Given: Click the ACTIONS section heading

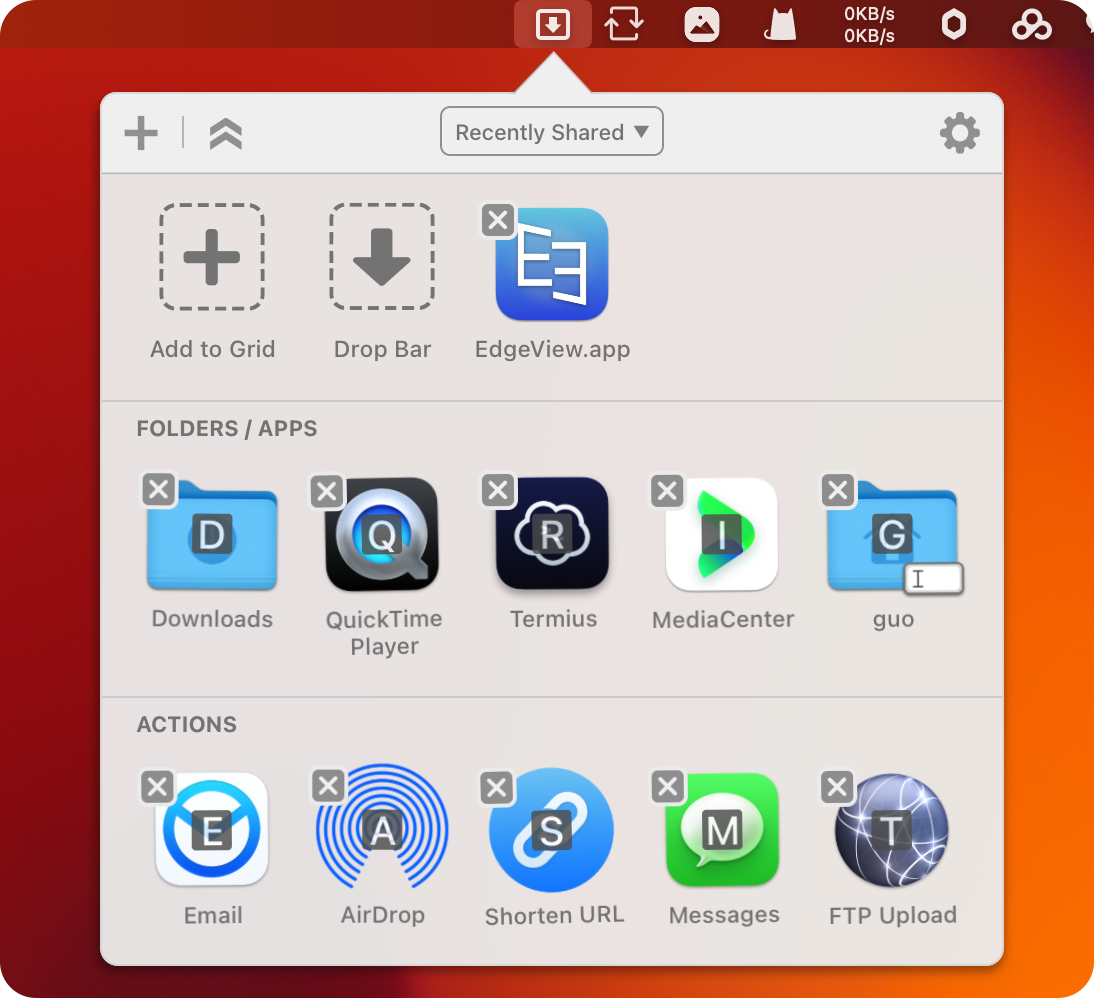Looking at the screenshot, I should coord(187,724).
